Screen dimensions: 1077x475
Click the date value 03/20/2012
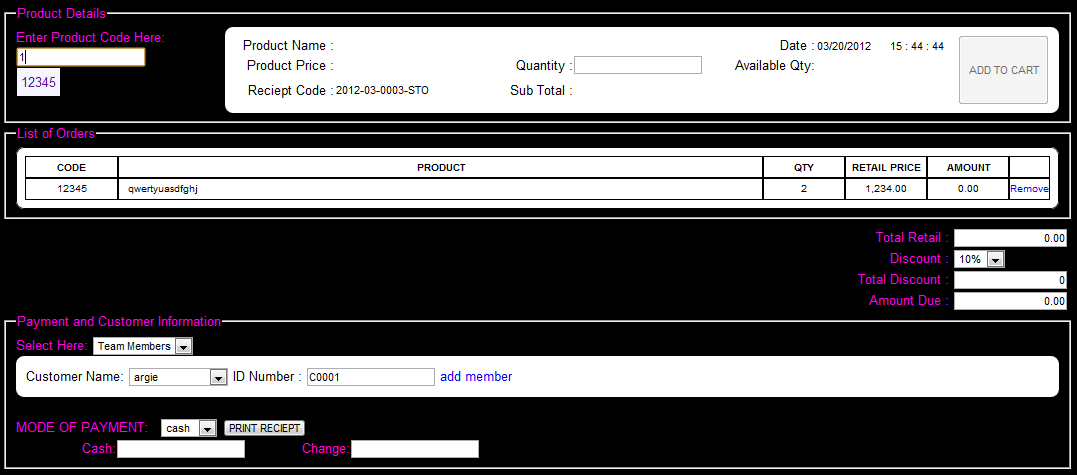tap(844, 47)
